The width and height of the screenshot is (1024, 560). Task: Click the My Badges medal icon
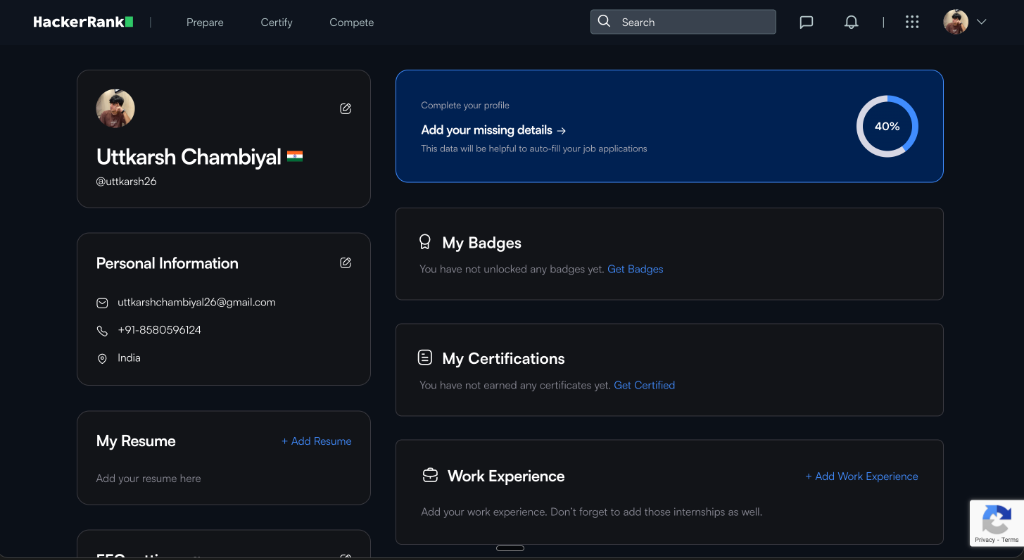[x=424, y=242]
